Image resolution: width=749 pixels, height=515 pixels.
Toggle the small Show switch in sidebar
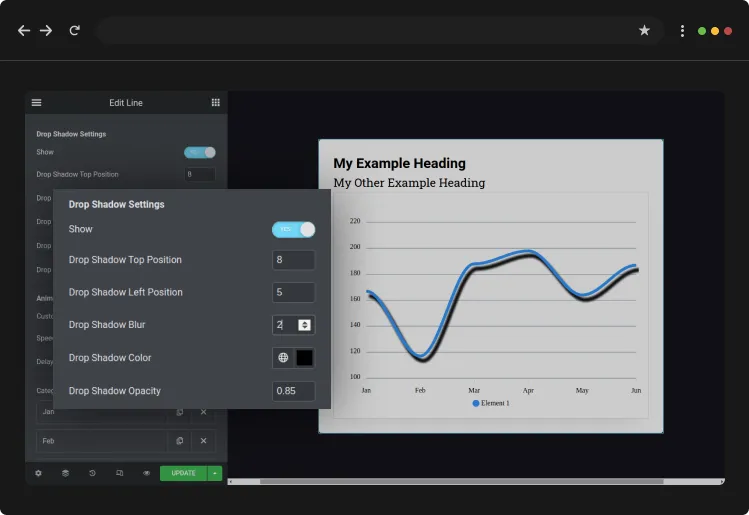tap(200, 152)
